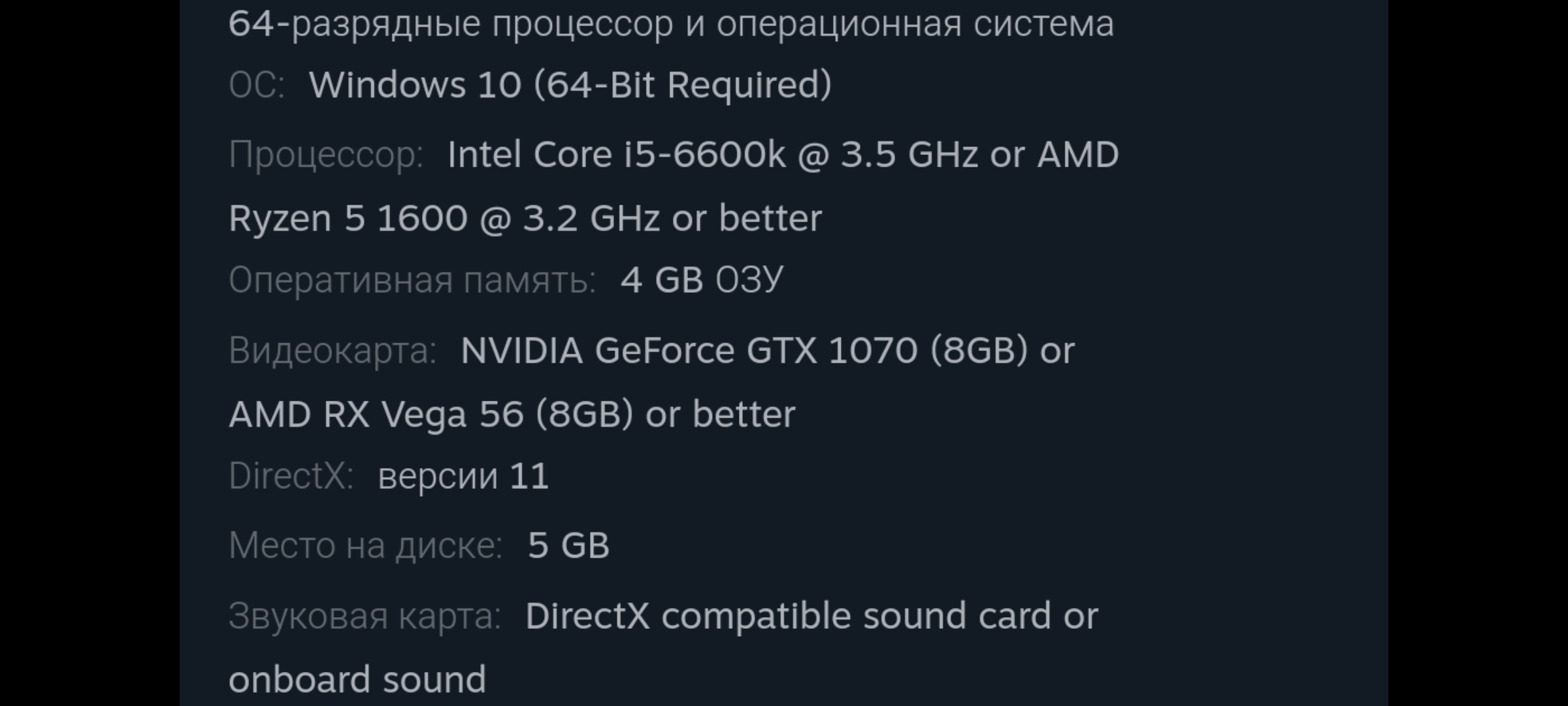
Task: Select the DirectX: label
Action: click(x=291, y=476)
